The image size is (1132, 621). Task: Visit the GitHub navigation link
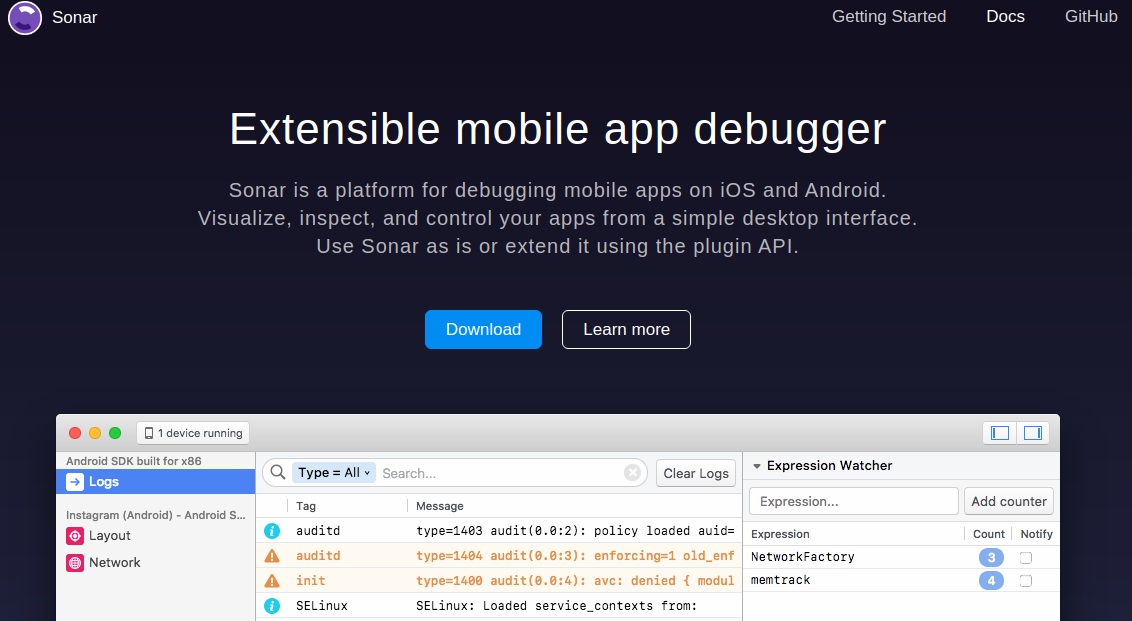pyautogui.click(x=1091, y=17)
